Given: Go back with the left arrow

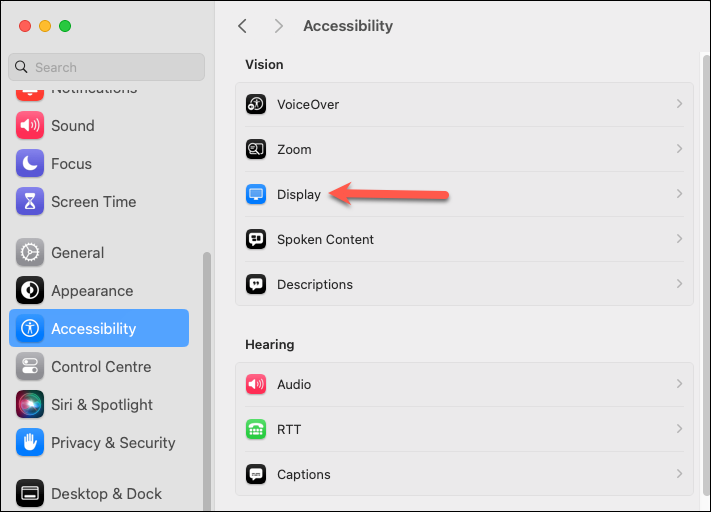Looking at the screenshot, I should click(243, 26).
